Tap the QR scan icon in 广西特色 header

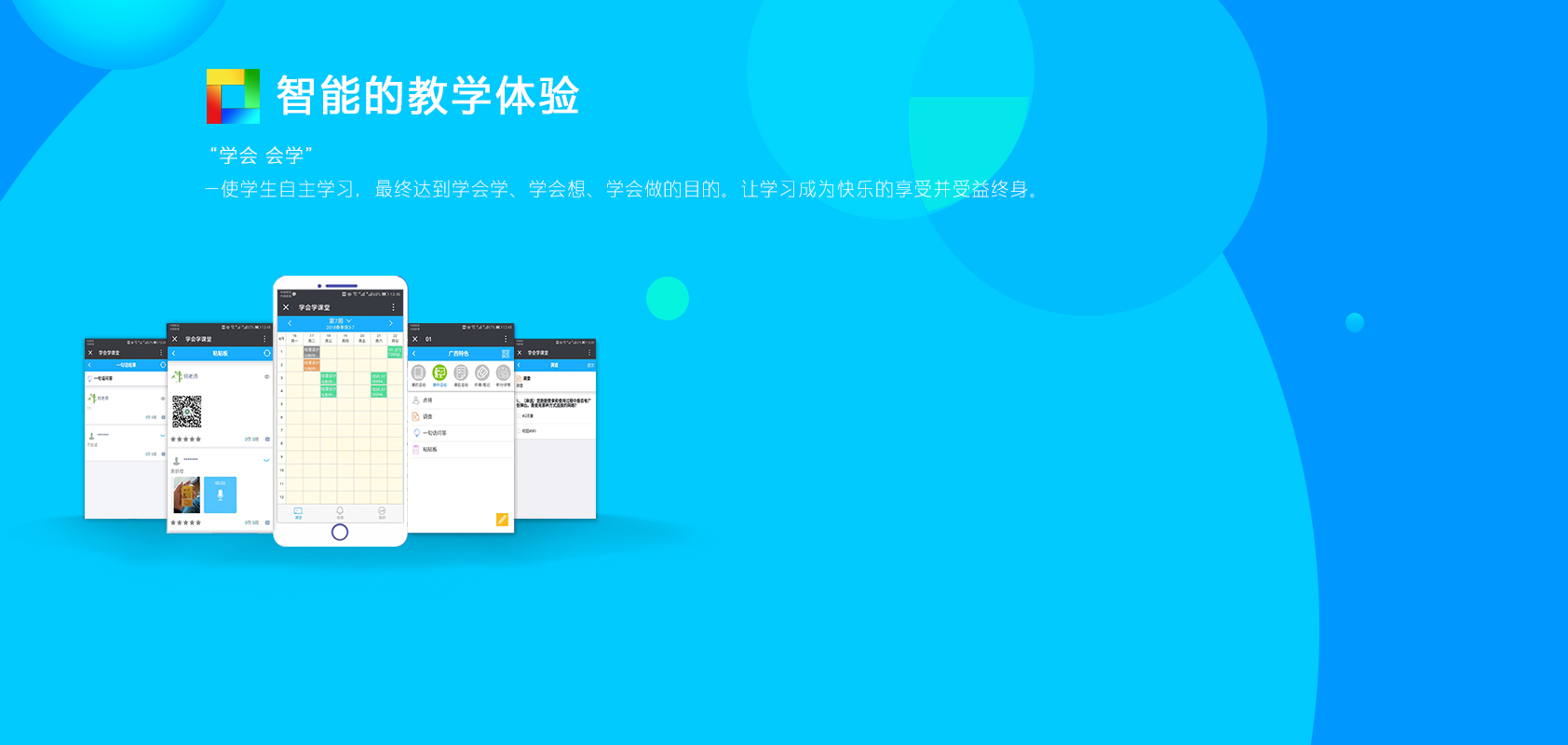[506, 354]
